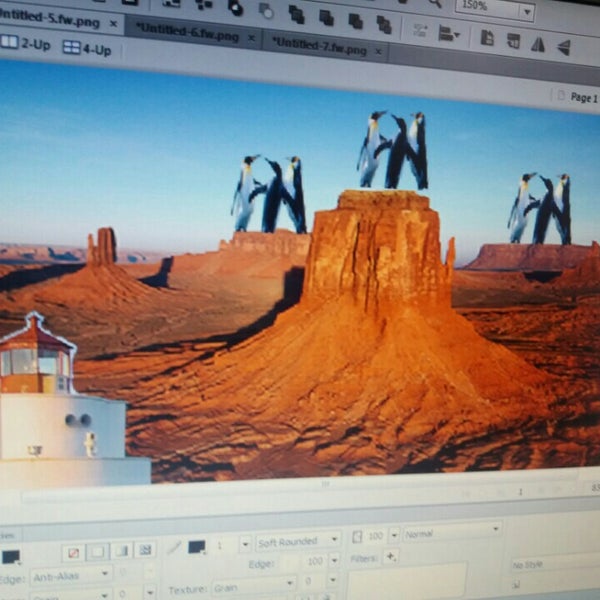This screenshot has height=600, width=600.
Task: Switch to 2-Up preview view
Action: (x=25, y=44)
